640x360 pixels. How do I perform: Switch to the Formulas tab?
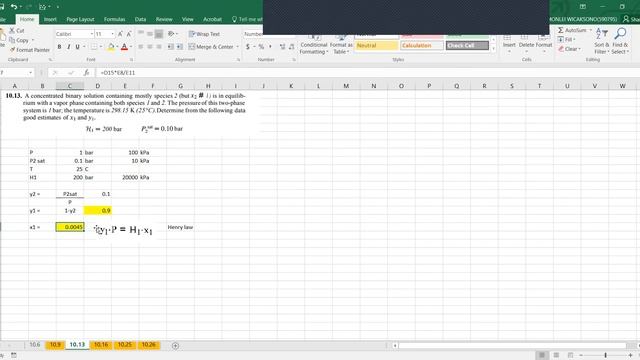(114, 19)
